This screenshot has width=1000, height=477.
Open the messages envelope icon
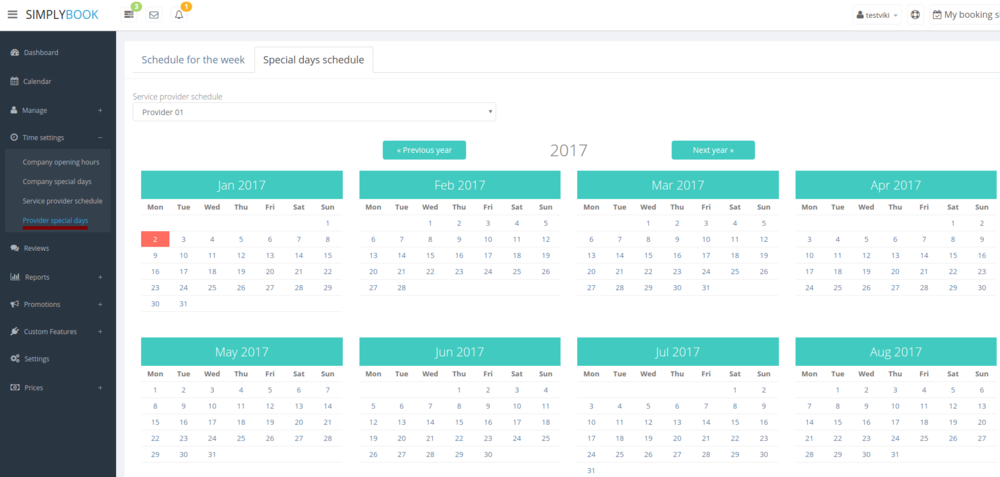[154, 15]
